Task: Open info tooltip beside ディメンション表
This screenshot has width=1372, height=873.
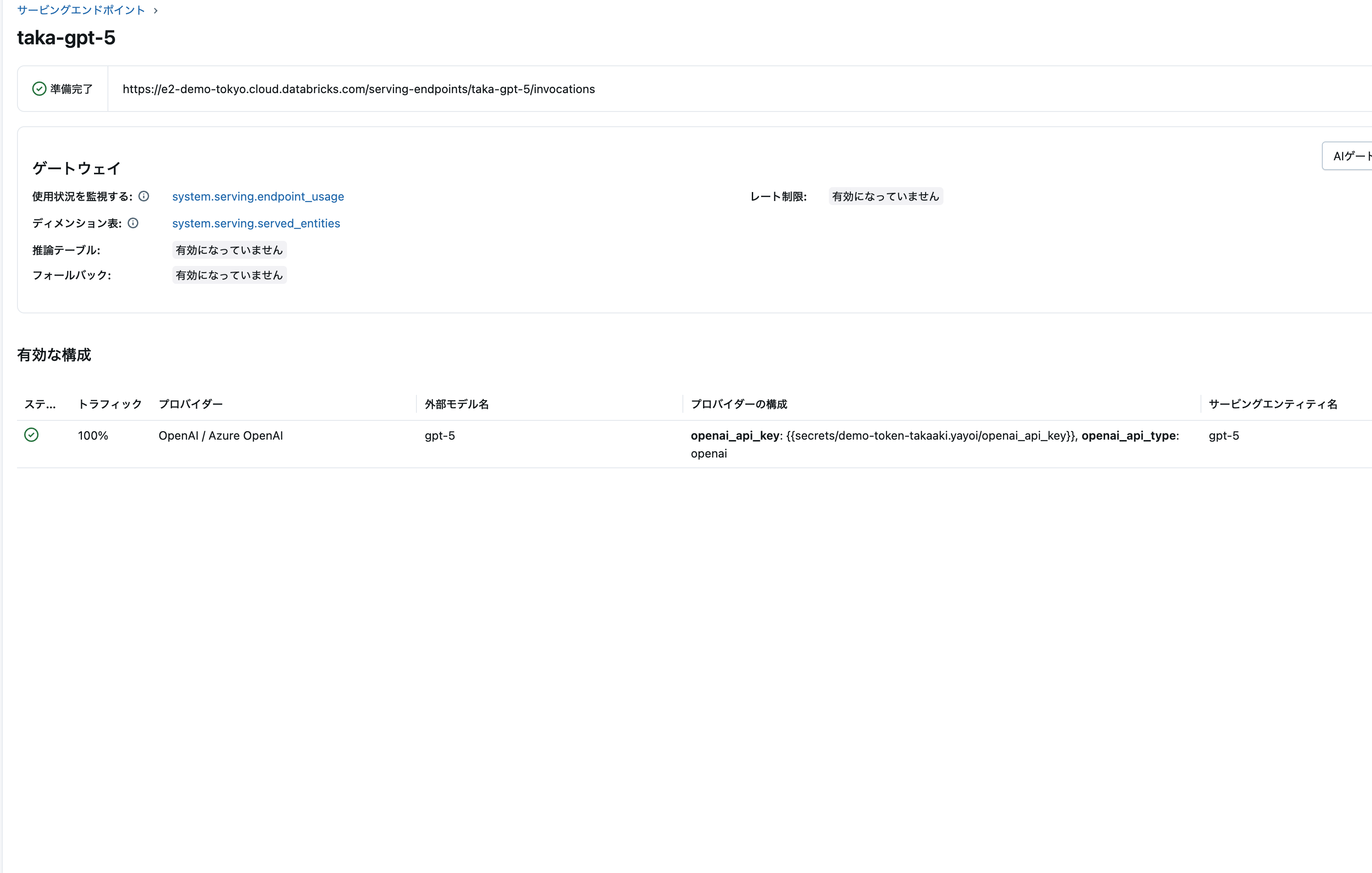Action: tap(133, 223)
